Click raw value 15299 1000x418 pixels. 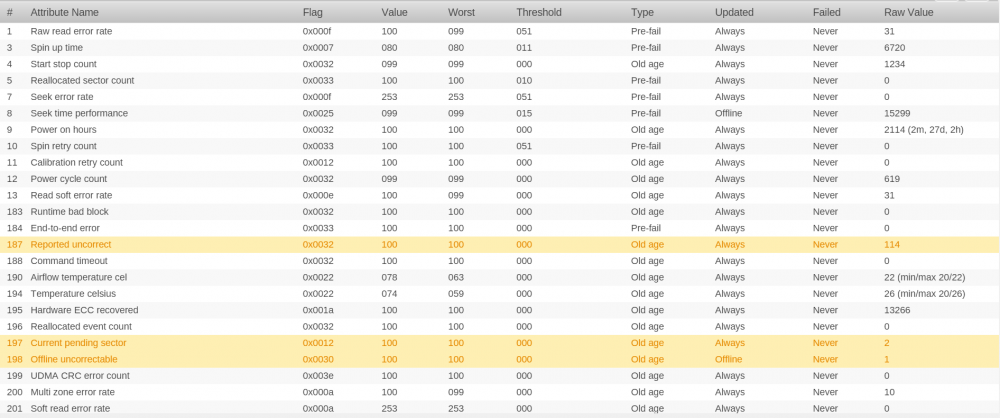tap(897, 113)
